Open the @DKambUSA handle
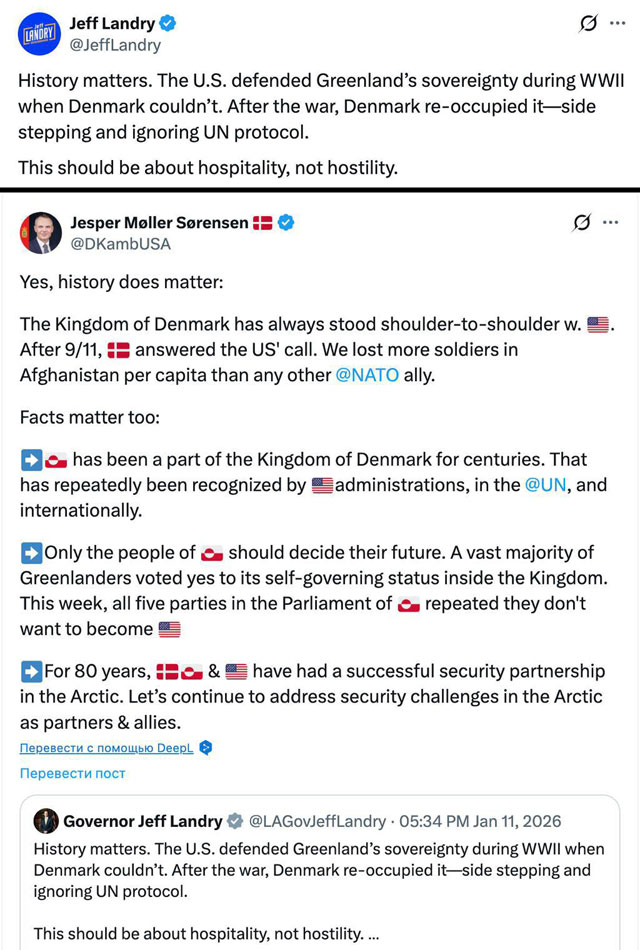This screenshot has width=640, height=950. (120, 244)
